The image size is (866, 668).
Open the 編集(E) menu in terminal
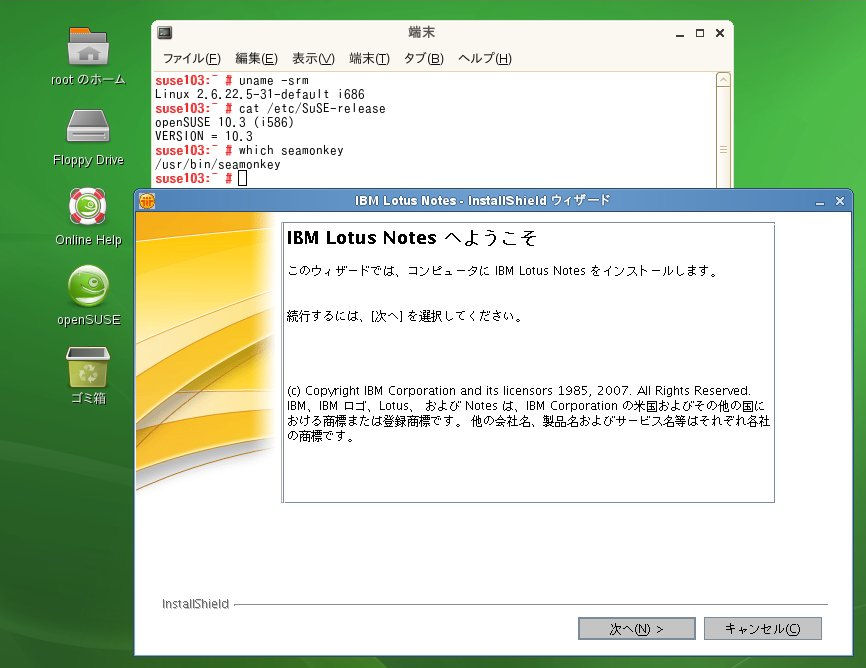256,58
